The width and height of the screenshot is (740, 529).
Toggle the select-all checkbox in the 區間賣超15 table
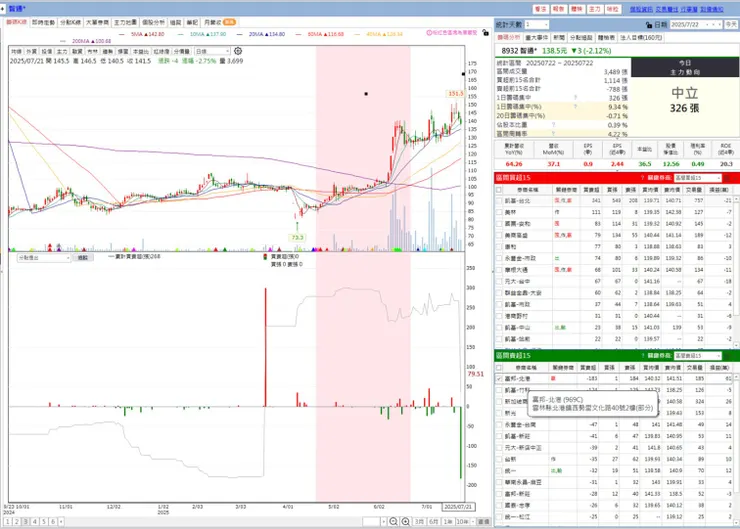[499, 367]
